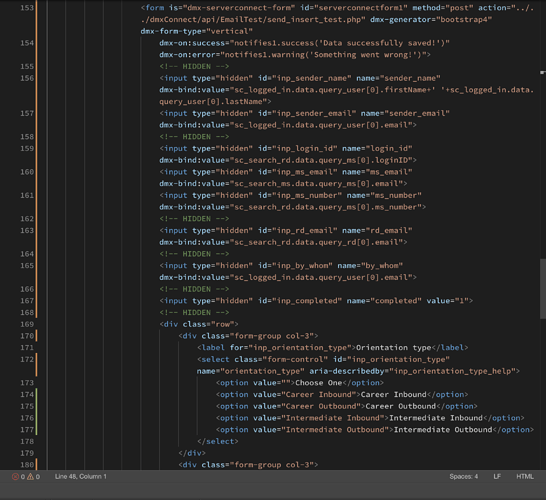This screenshot has width=546, height=500.
Task: Click 'inp_login_id' id value
Action: point(304,149)
